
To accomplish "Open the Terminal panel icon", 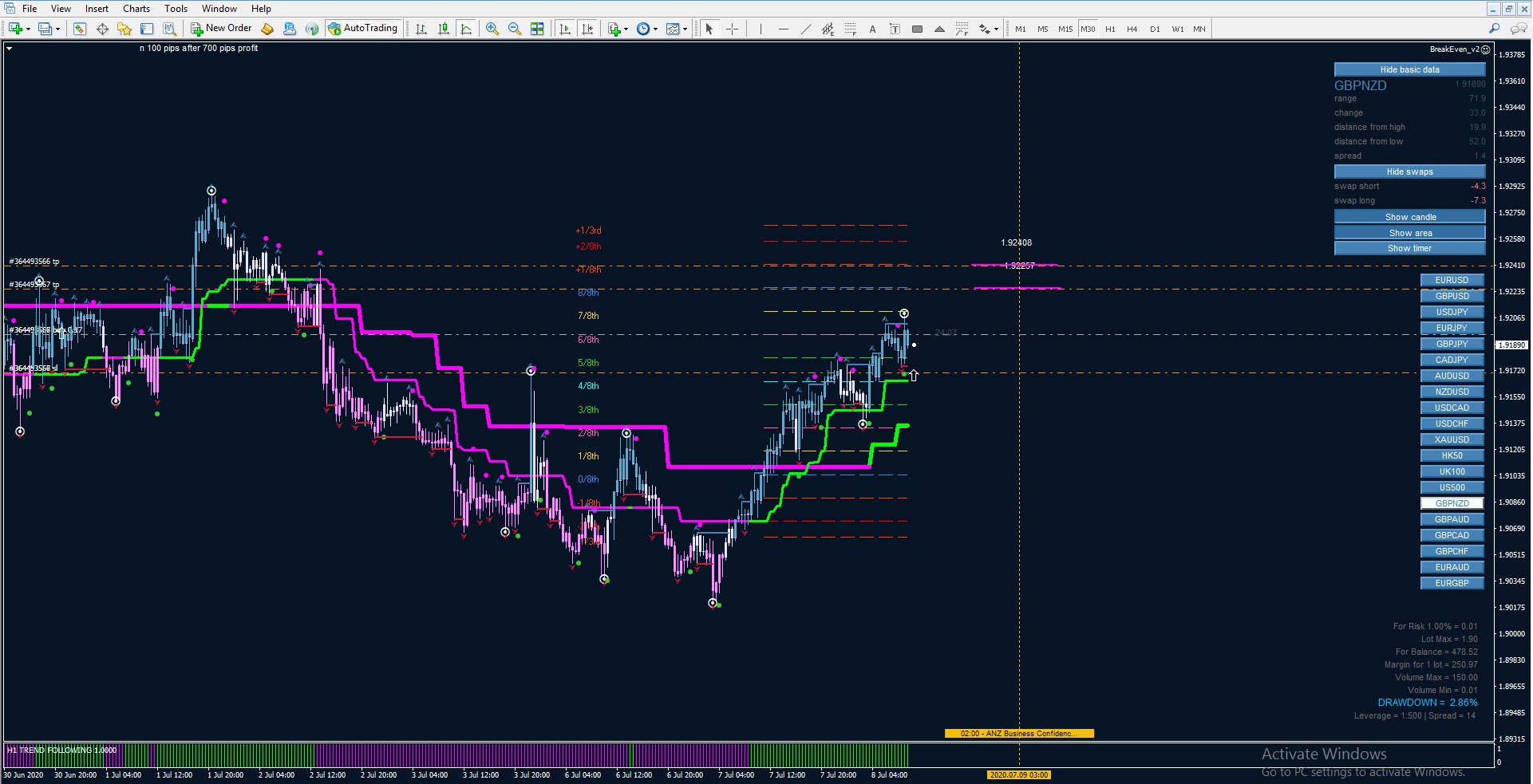I will pyautogui.click(x=147, y=29).
